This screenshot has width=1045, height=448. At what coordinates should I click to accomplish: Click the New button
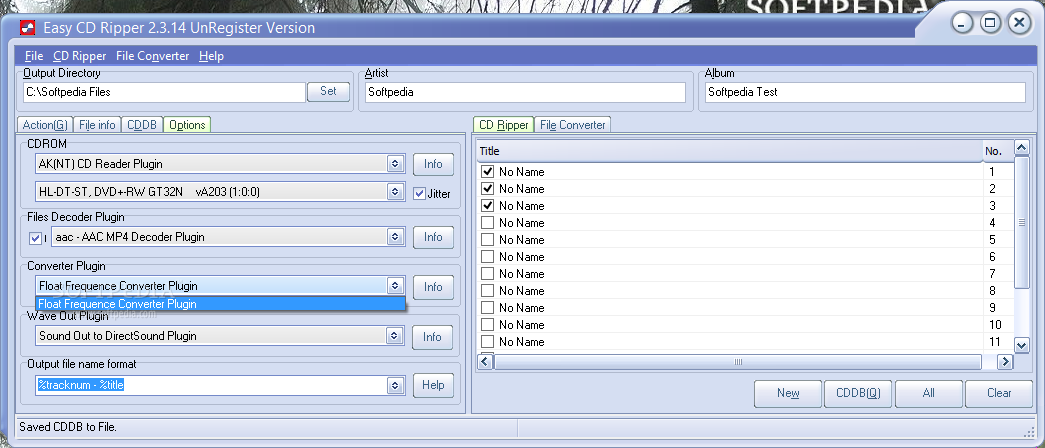tap(788, 393)
